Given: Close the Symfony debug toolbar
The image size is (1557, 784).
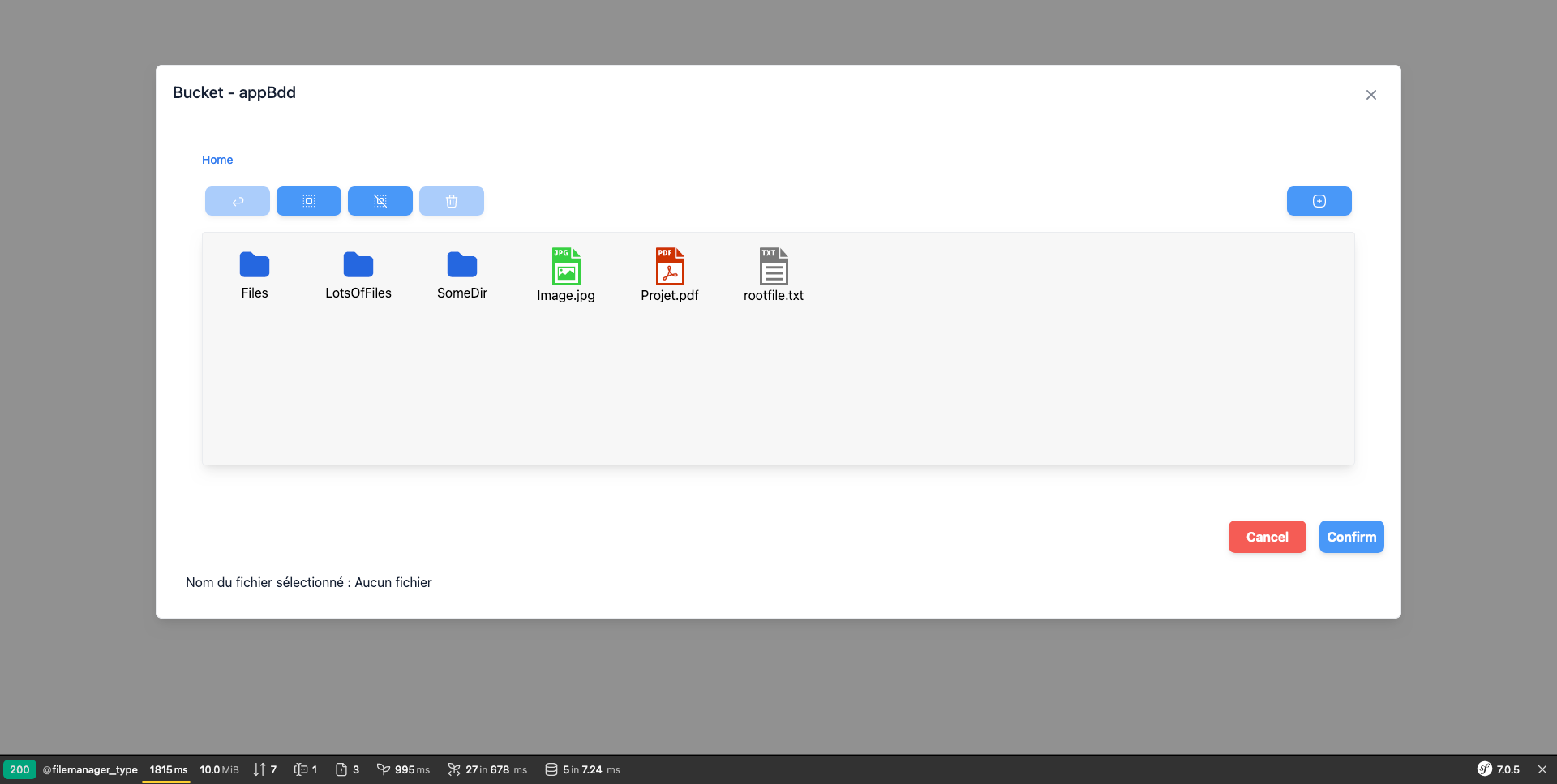Looking at the screenshot, I should tap(1542, 769).
